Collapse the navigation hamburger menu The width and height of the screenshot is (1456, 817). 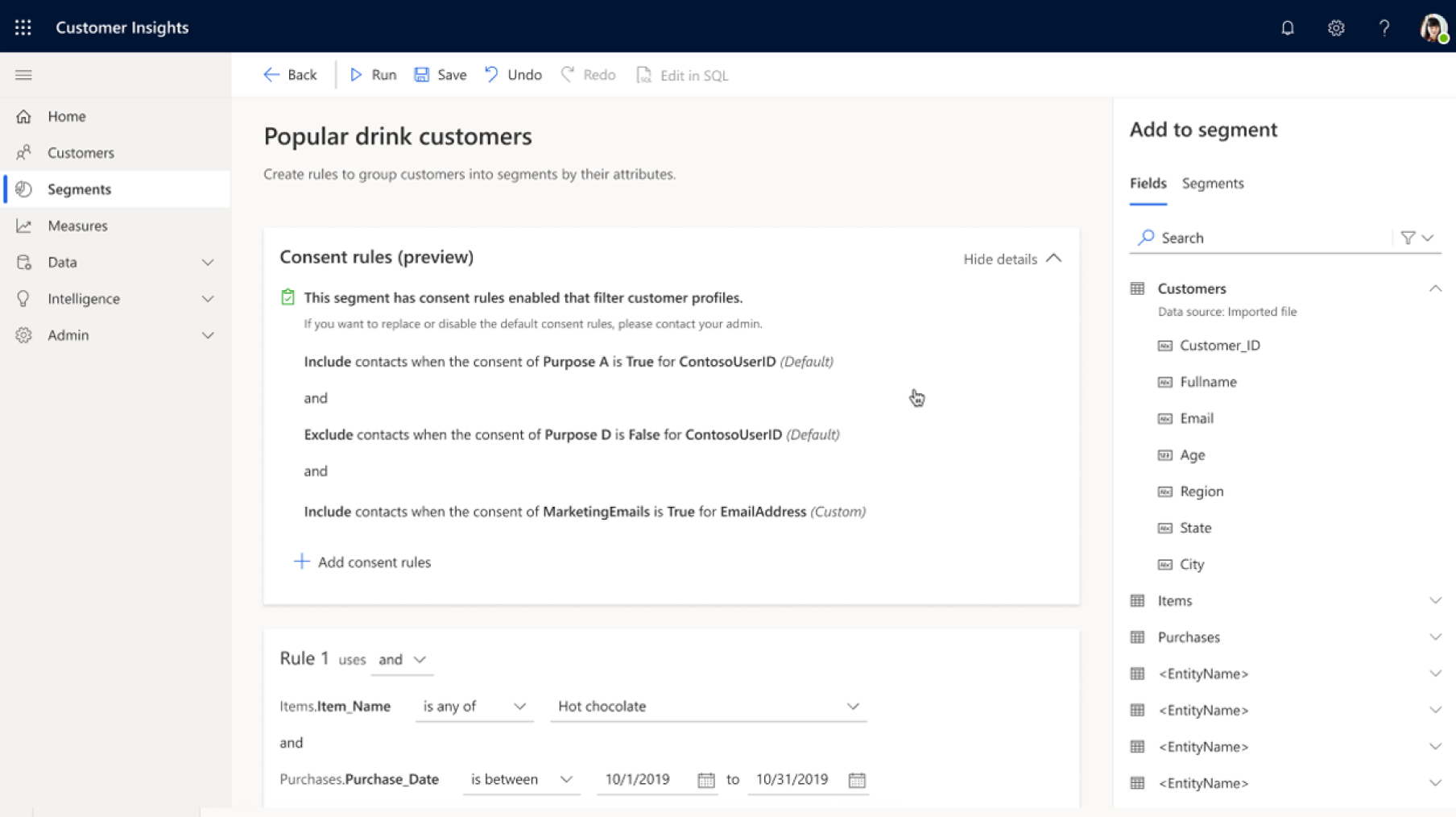[x=23, y=75]
